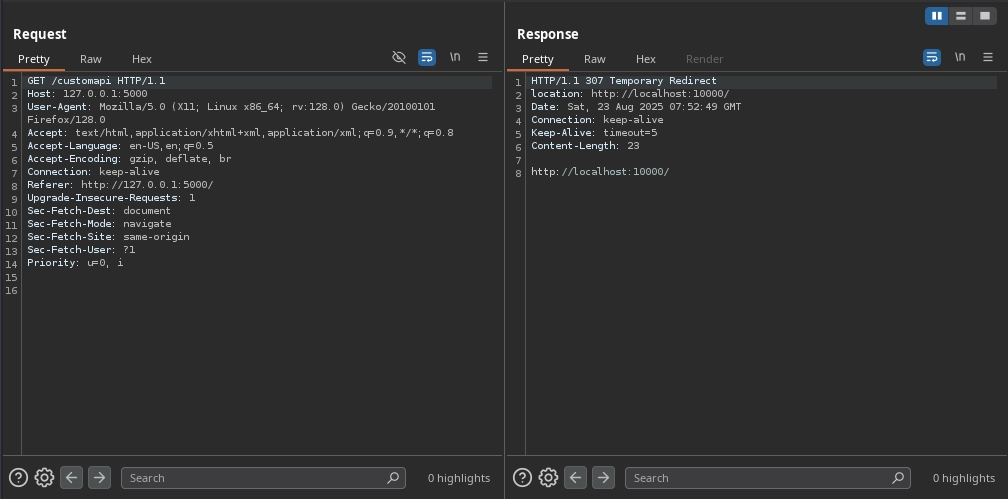Viewport: 1008px width, 499px height.
Task: Open the help icon below the Request panel
Action: point(18,478)
